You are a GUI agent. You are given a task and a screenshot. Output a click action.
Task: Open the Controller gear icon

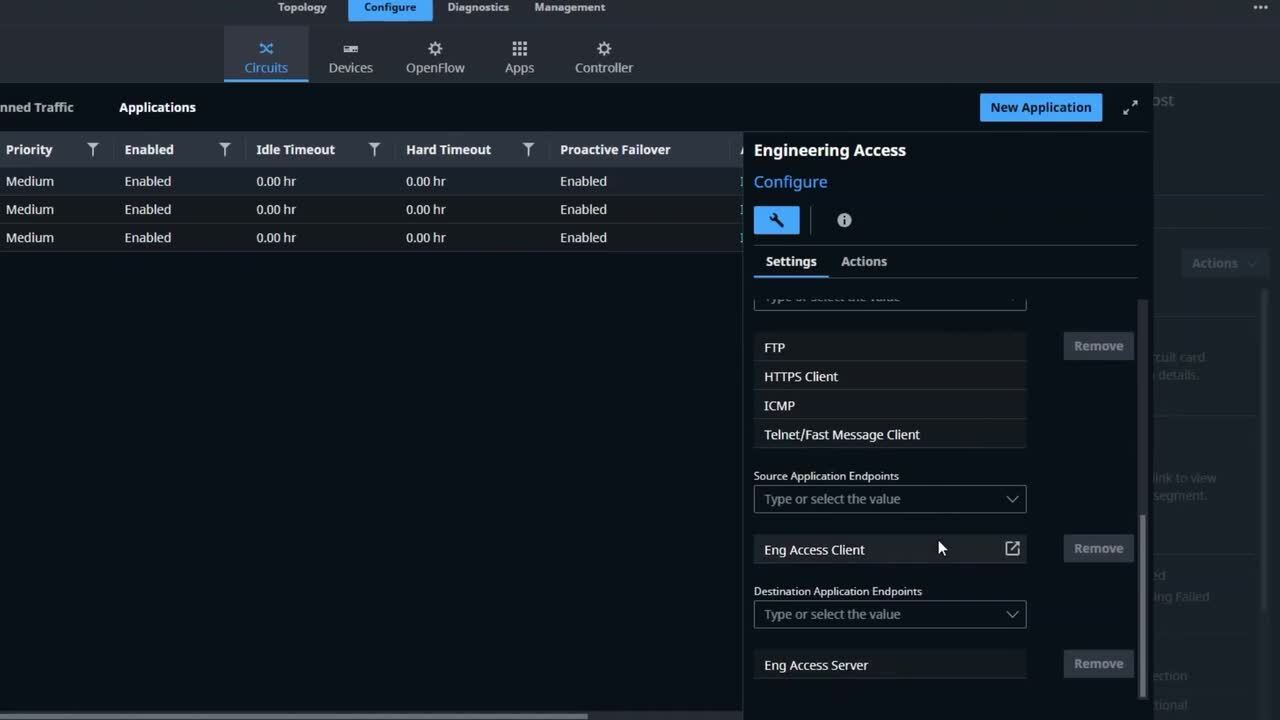(604, 49)
